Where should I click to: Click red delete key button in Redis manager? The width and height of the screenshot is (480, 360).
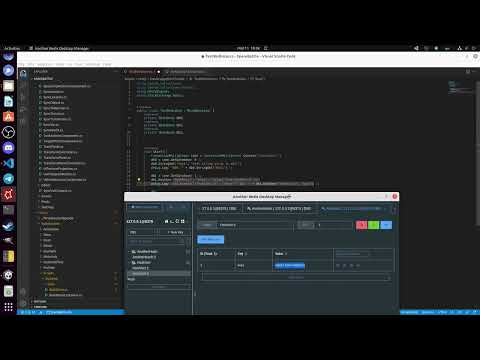[361, 225]
